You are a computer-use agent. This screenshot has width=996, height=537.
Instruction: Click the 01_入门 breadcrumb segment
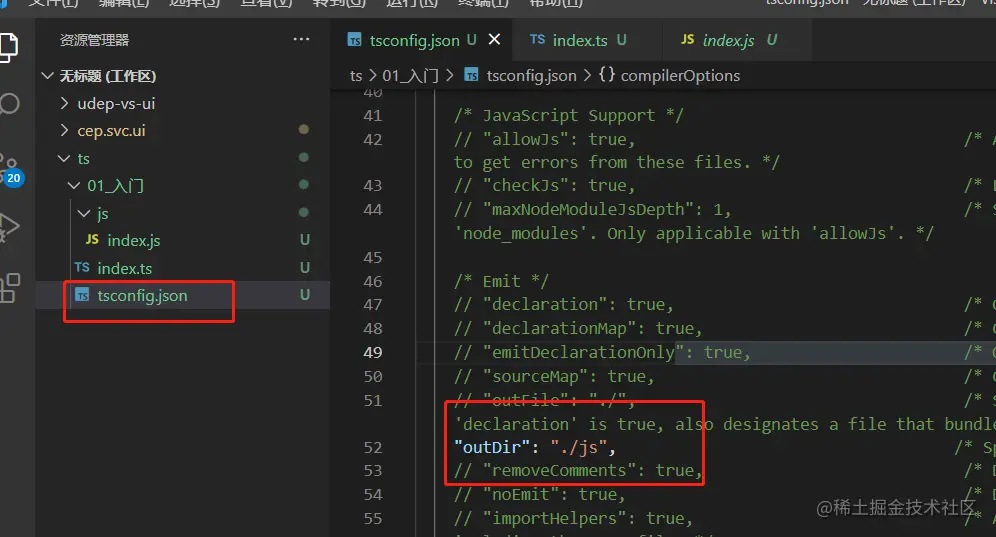click(x=410, y=76)
